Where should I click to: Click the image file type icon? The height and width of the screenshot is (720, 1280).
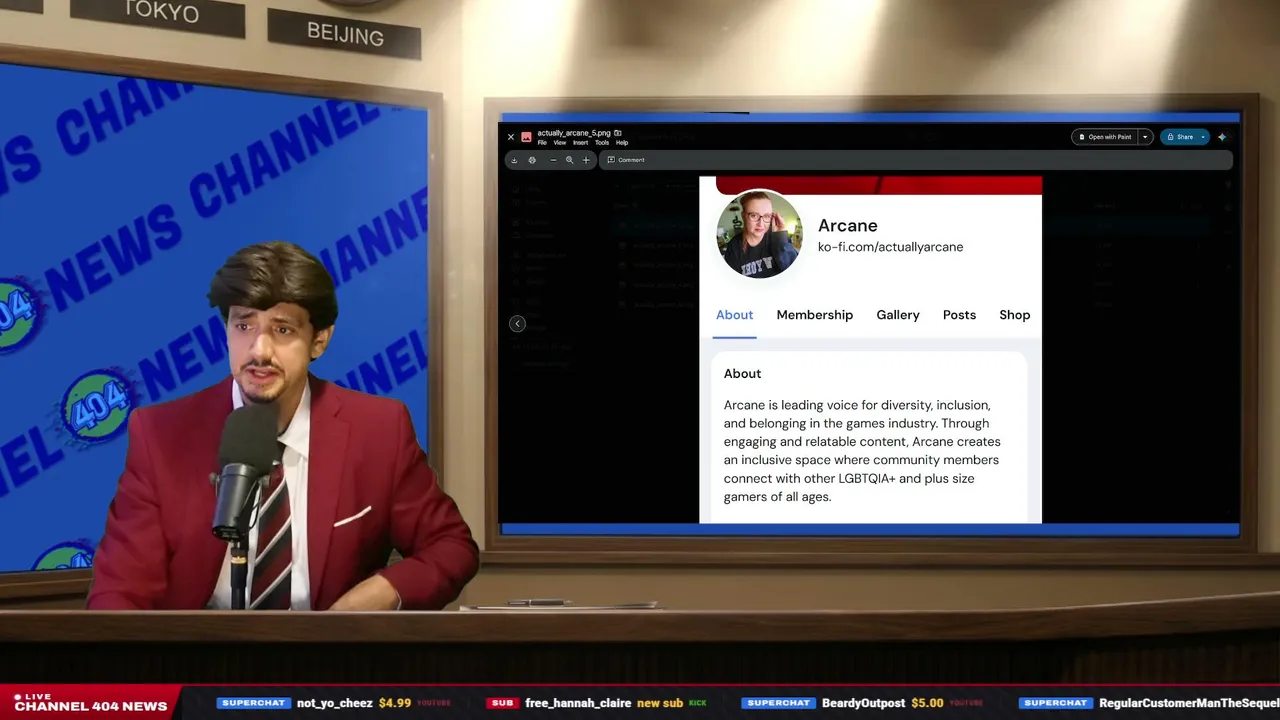pyautogui.click(x=526, y=137)
